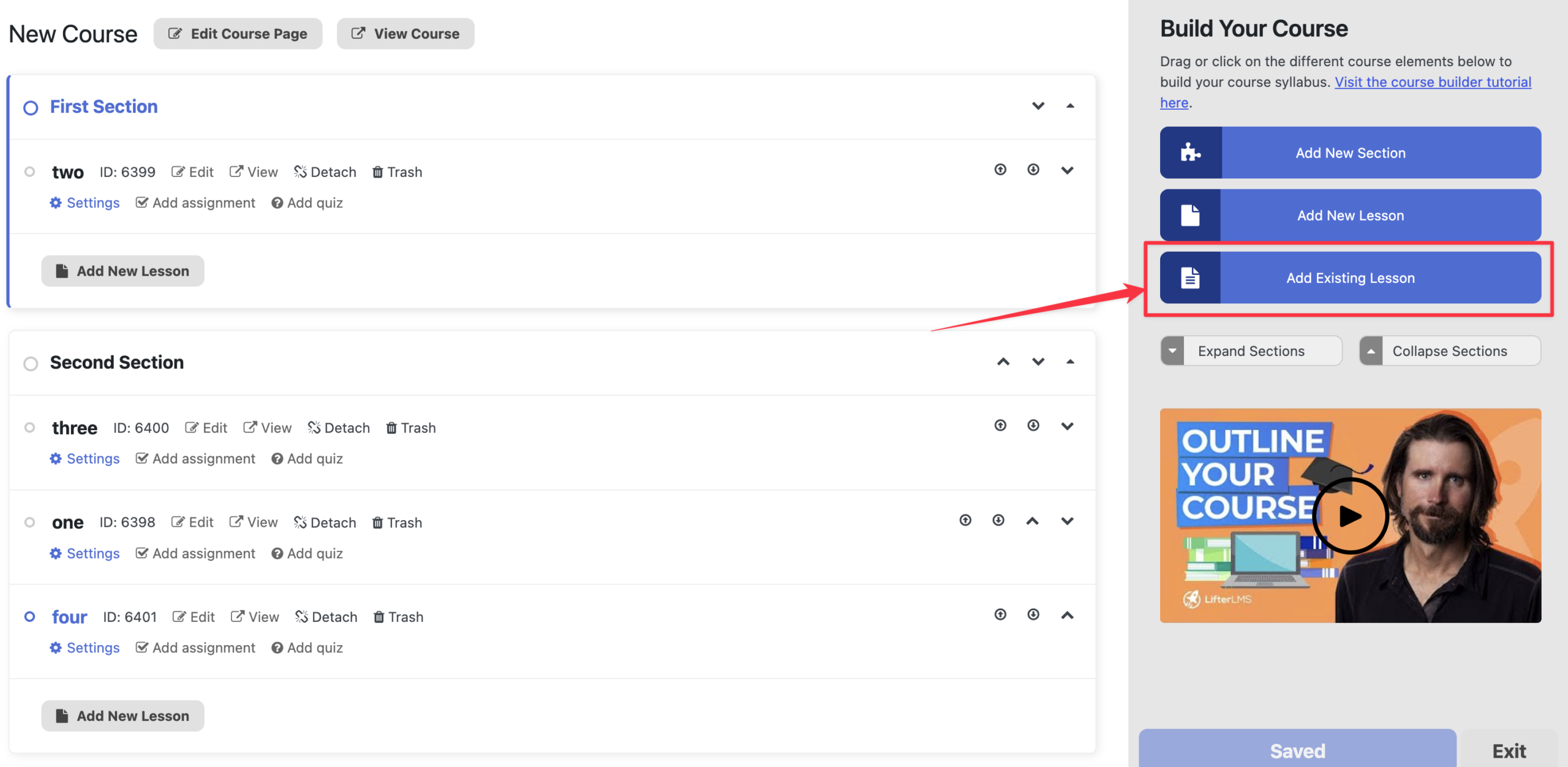Move lesson four to next section
The image size is (1568, 767).
pos(1033,614)
